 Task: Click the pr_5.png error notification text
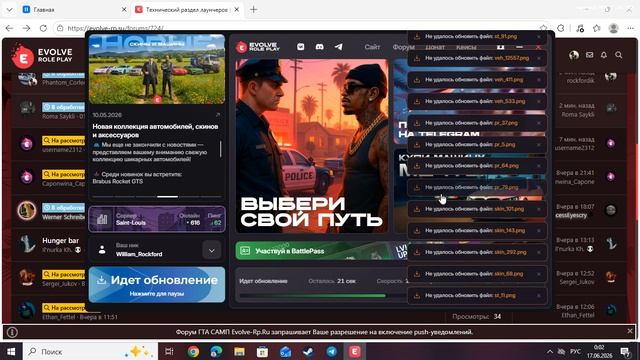(470, 144)
